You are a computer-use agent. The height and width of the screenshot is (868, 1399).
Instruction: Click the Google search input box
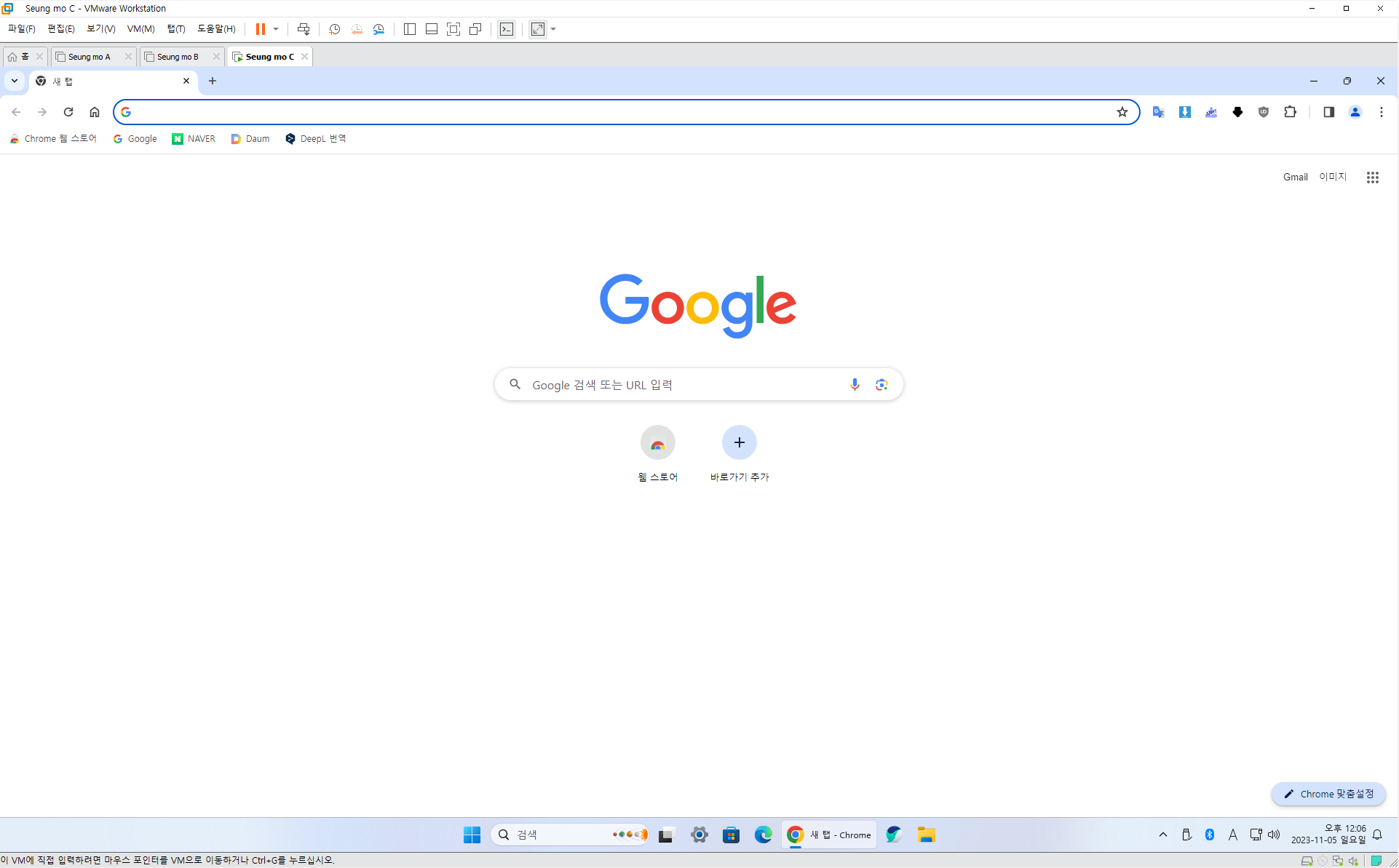(x=684, y=384)
